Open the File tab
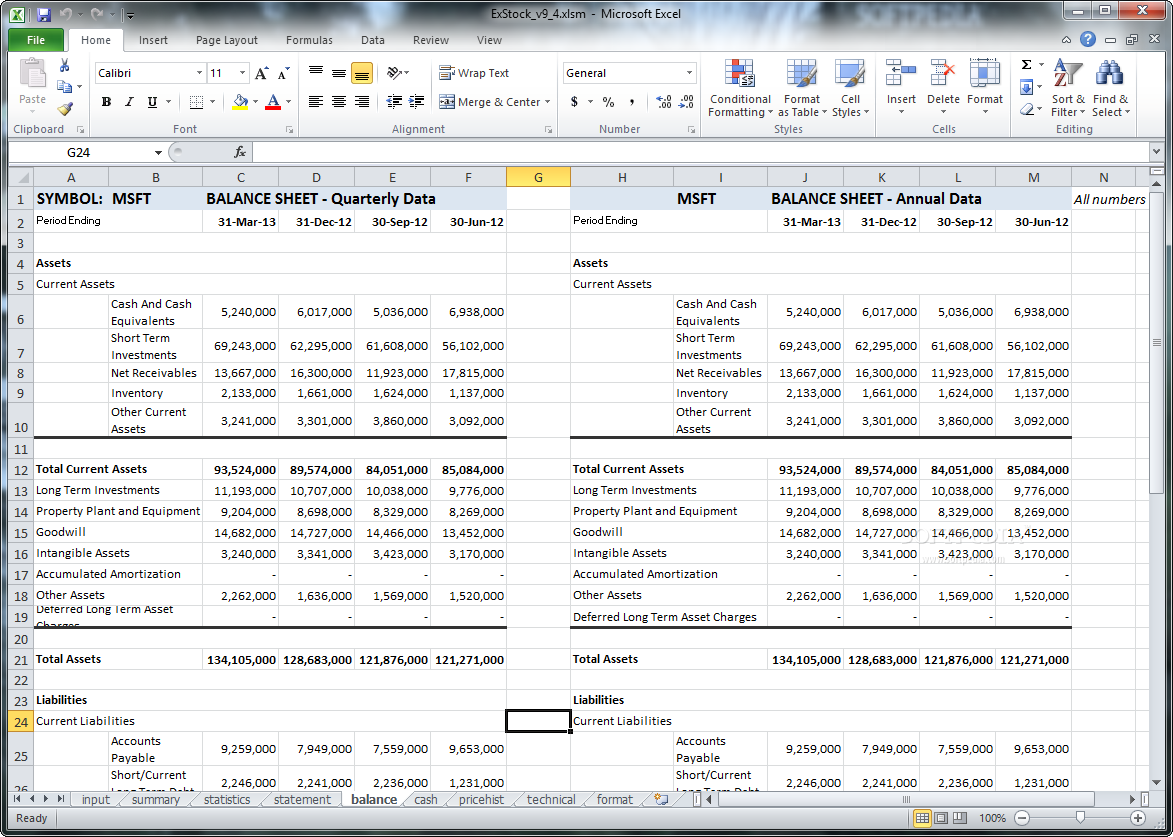This screenshot has height=837, width=1173. [36, 40]
